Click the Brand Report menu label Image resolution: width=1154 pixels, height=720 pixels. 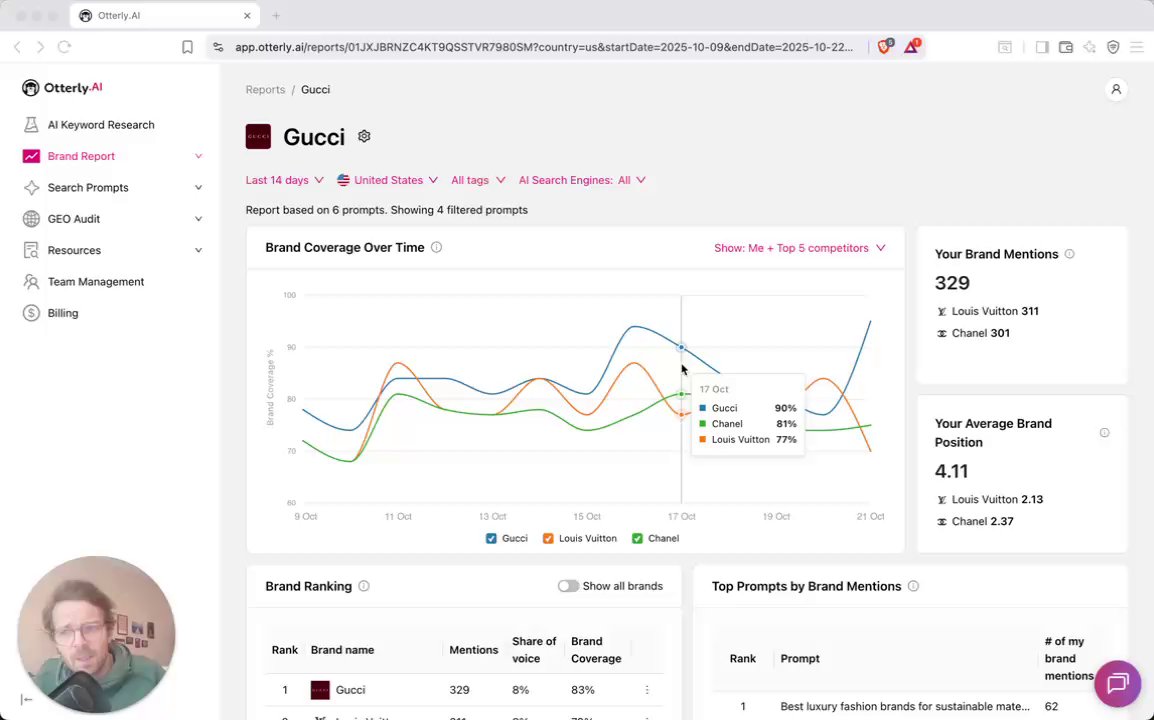(81, 156)
